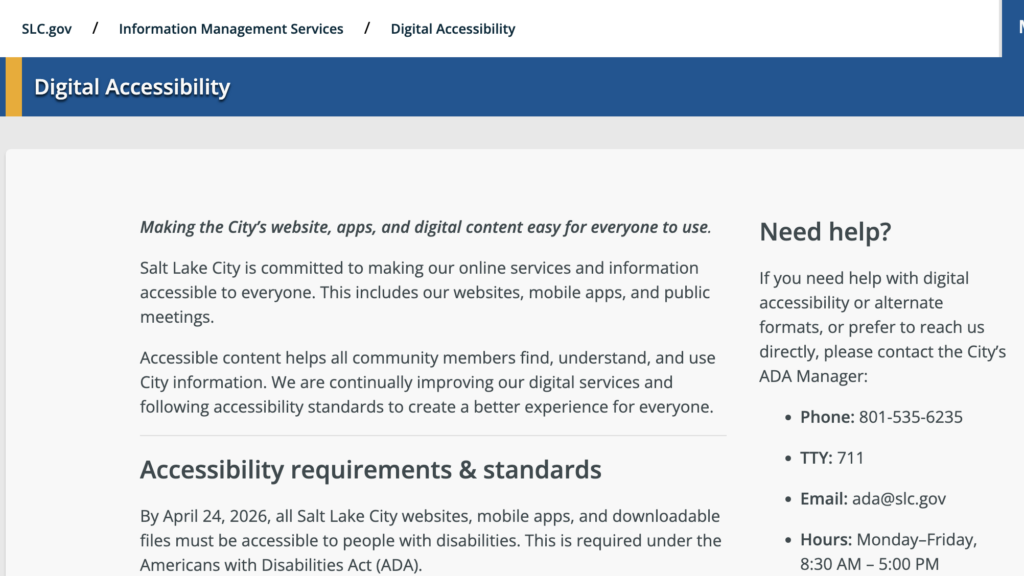Screen dimensions: 1024x576
Task: Click the phone number 801-535-6235
Action: click(x=910, y=417)
